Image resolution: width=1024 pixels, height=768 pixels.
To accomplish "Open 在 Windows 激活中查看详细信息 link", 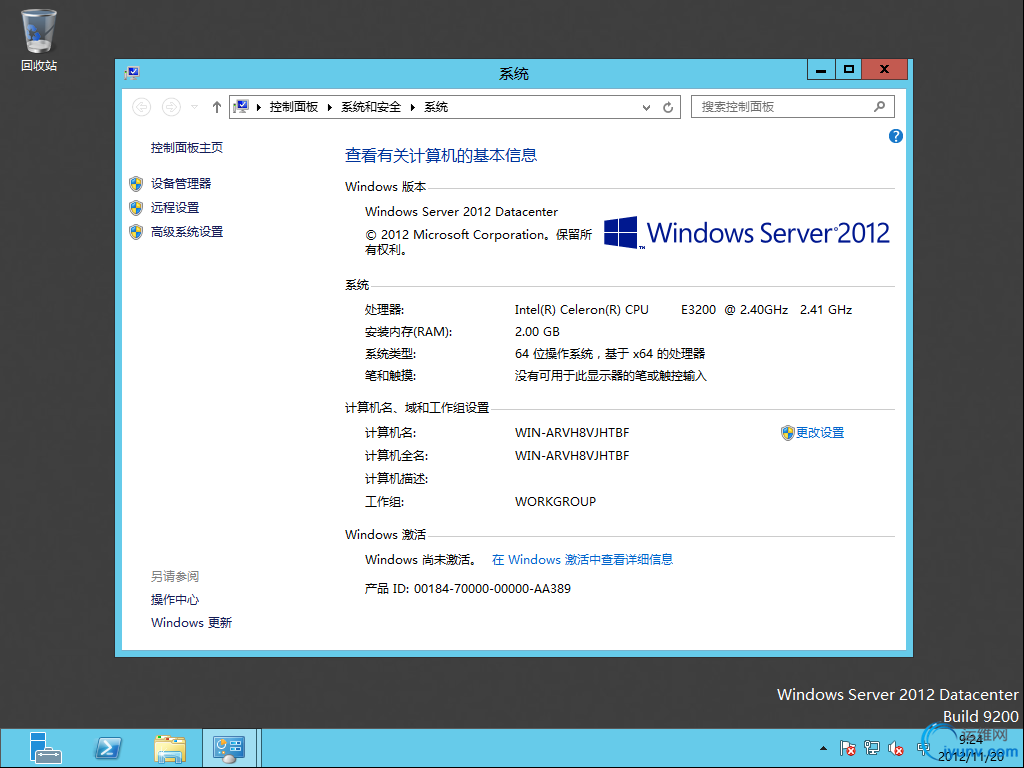I will tap(582, 560).
